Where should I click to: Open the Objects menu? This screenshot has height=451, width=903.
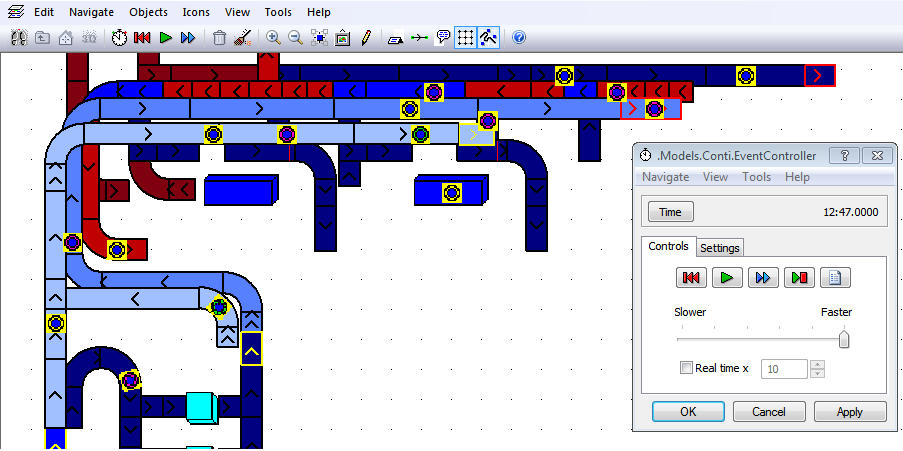tap(149, 13)
